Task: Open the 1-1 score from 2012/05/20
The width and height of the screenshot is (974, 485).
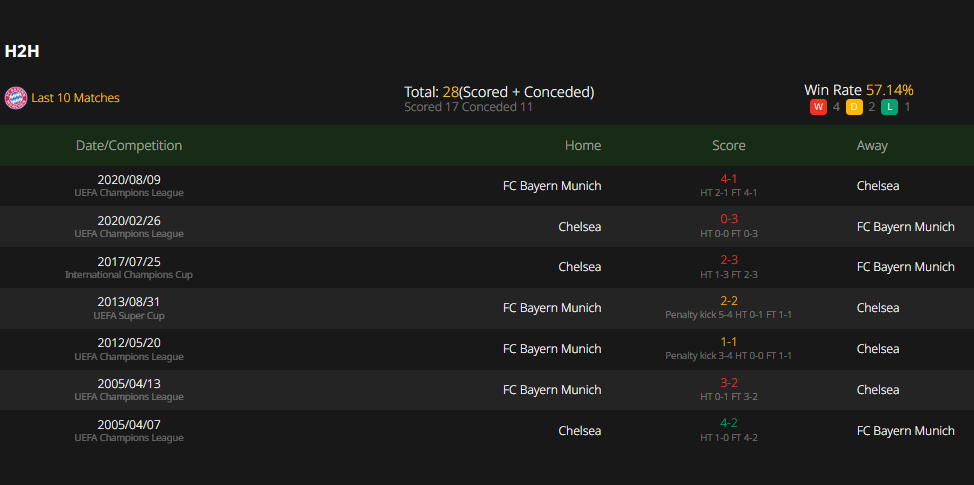Action: click(x=729, y=342)
